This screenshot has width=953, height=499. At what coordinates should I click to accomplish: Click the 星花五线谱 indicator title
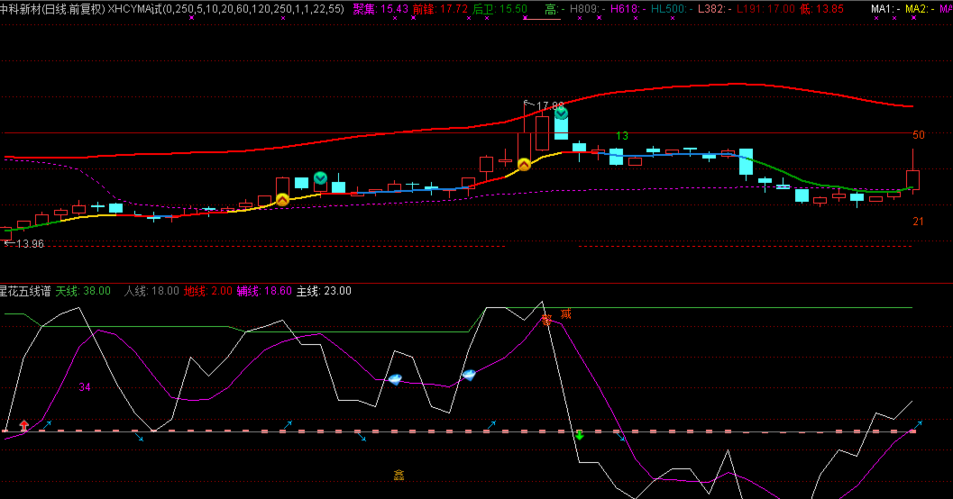(x=25, y=291)
